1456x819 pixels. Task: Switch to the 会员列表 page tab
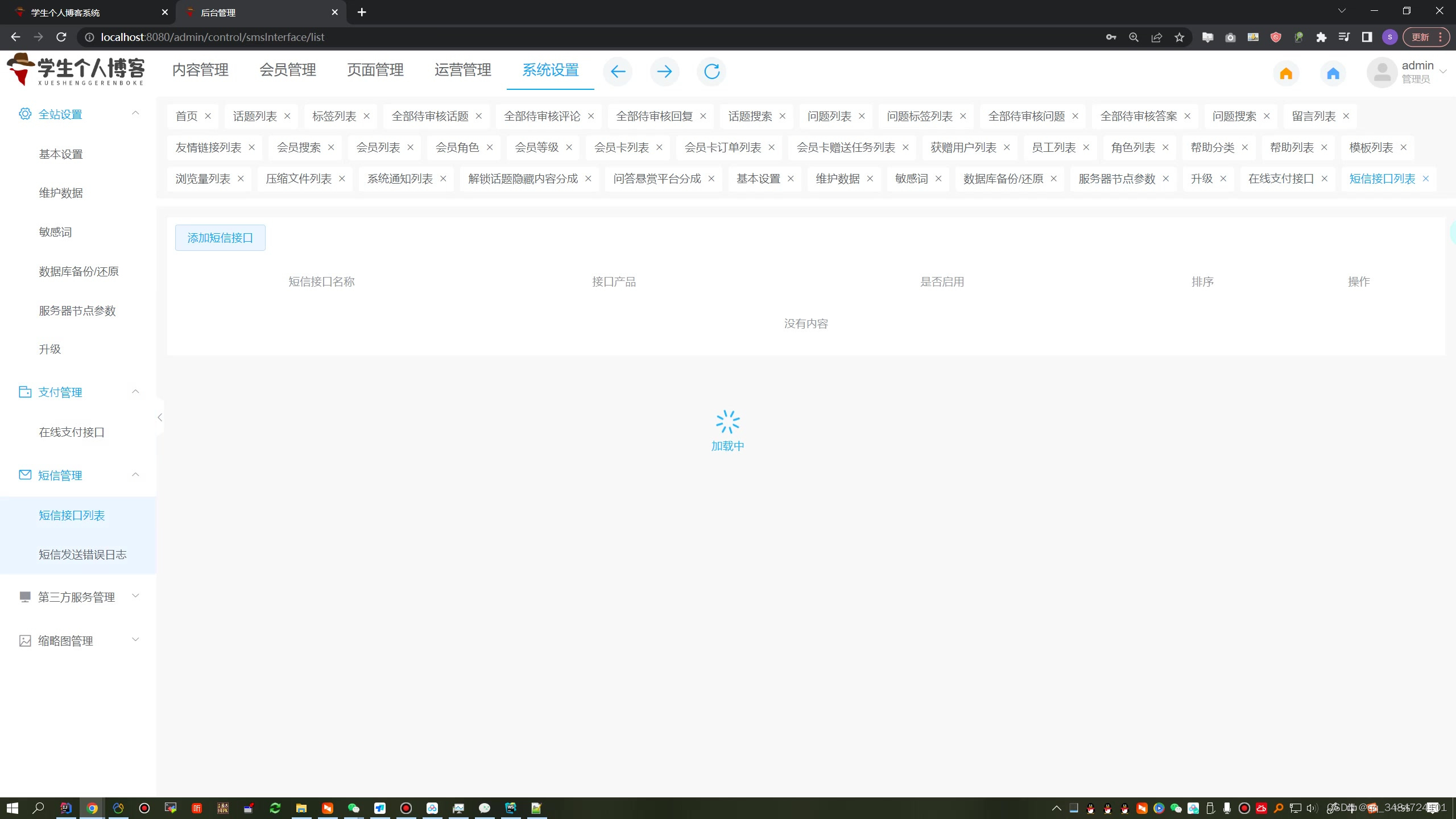(x=378, y=147)
